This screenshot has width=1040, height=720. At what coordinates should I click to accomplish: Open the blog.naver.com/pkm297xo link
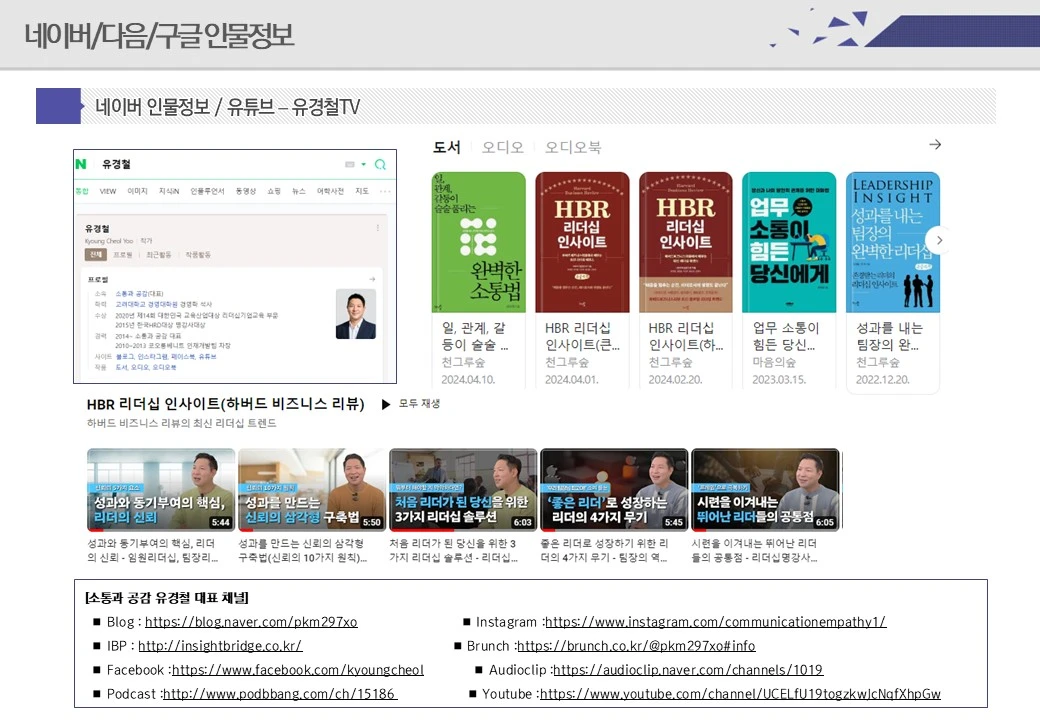coord(251,622)
